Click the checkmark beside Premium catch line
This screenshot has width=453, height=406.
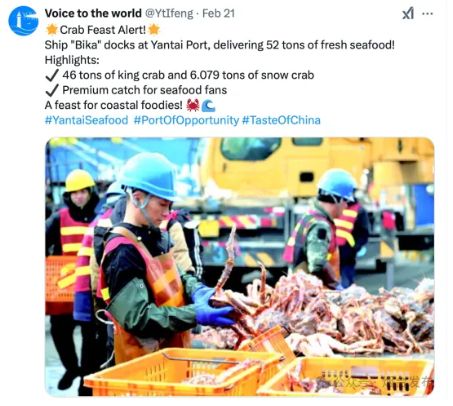[52, 90]
